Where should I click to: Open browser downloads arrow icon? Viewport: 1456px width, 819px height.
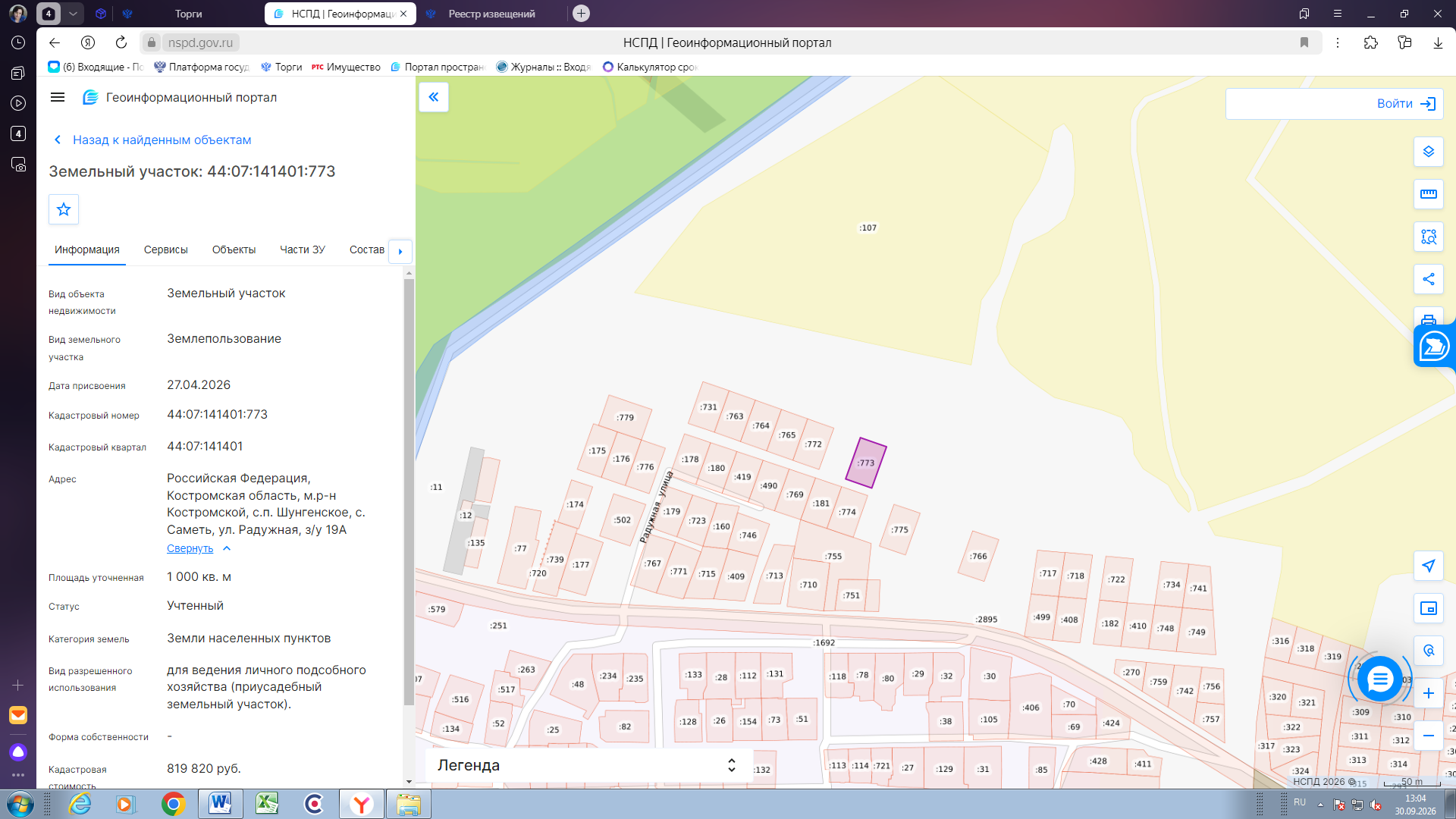[x=1438, y=42]
